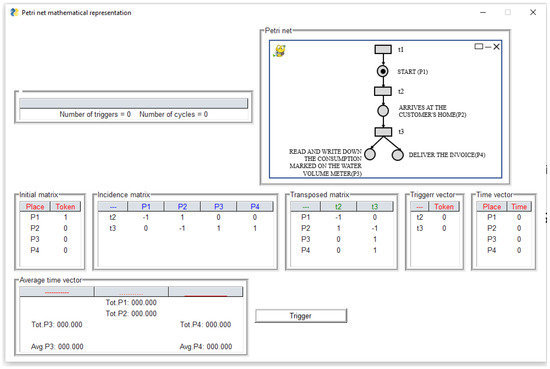This screenshot has width=550, height=369.
Task: Click P1 column header in Incidence matrix
Action: (x=146, y=207)
